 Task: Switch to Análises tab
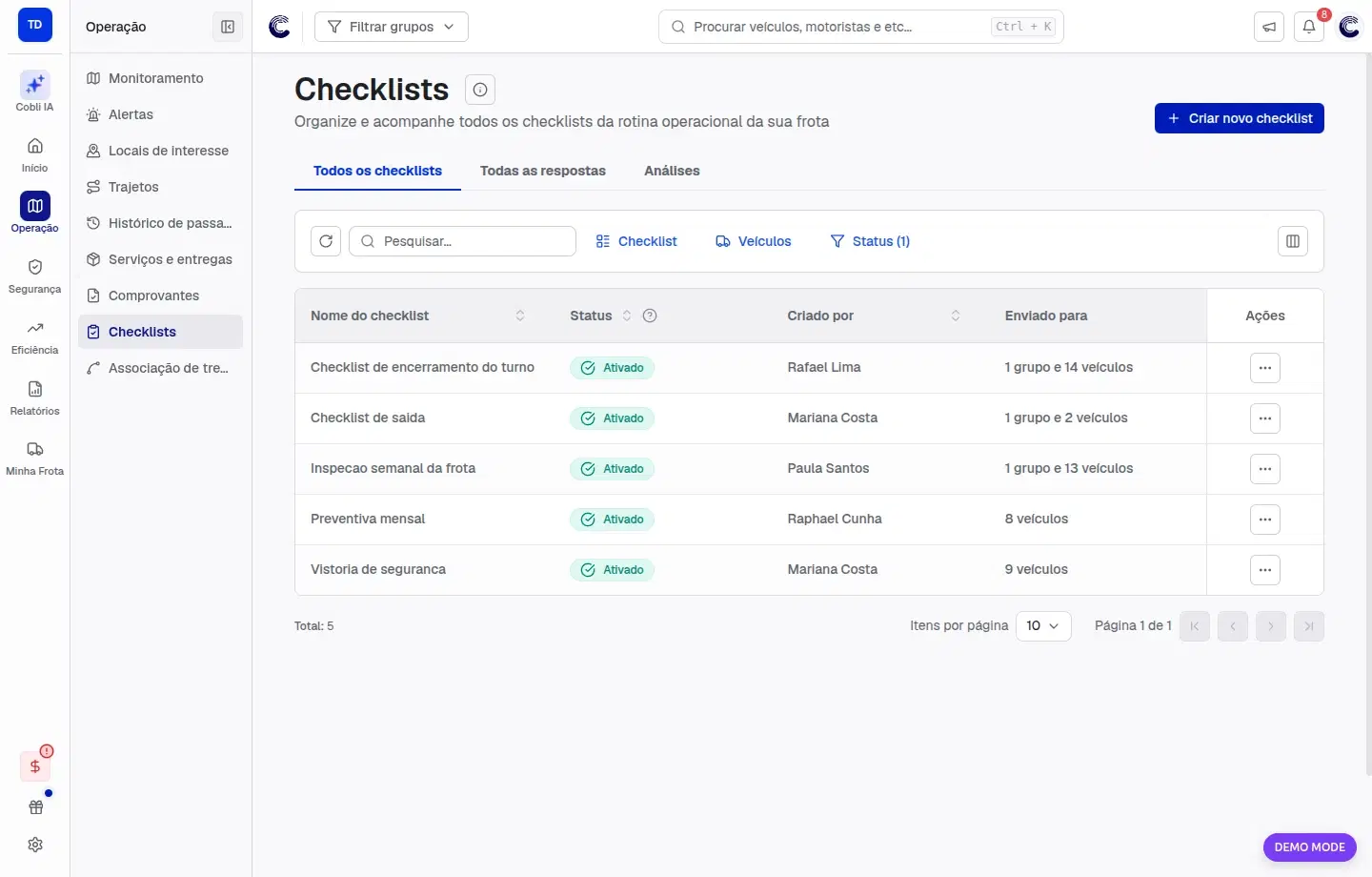[x=672, y=171]
